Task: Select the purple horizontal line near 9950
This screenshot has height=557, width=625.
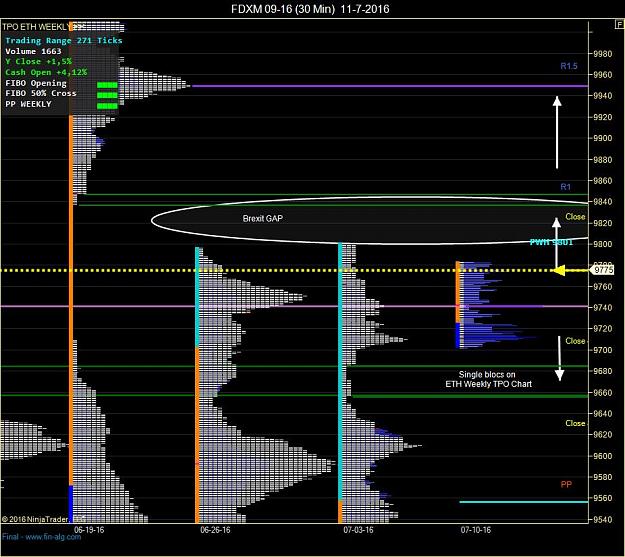Action: pyautogui.click(x=390, y=86)
